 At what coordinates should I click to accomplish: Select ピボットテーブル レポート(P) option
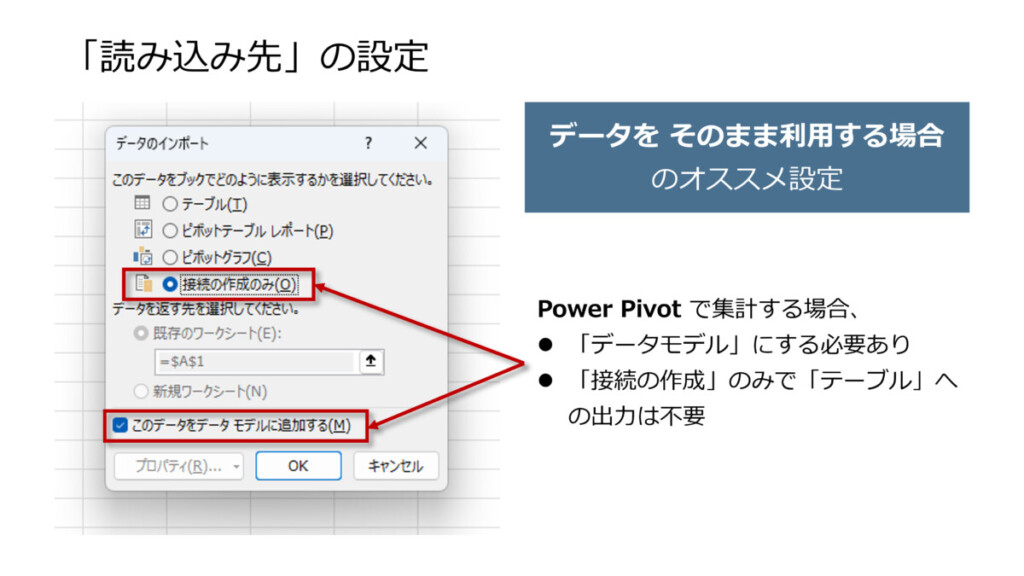pyautogui.click(x=170, y=231)
